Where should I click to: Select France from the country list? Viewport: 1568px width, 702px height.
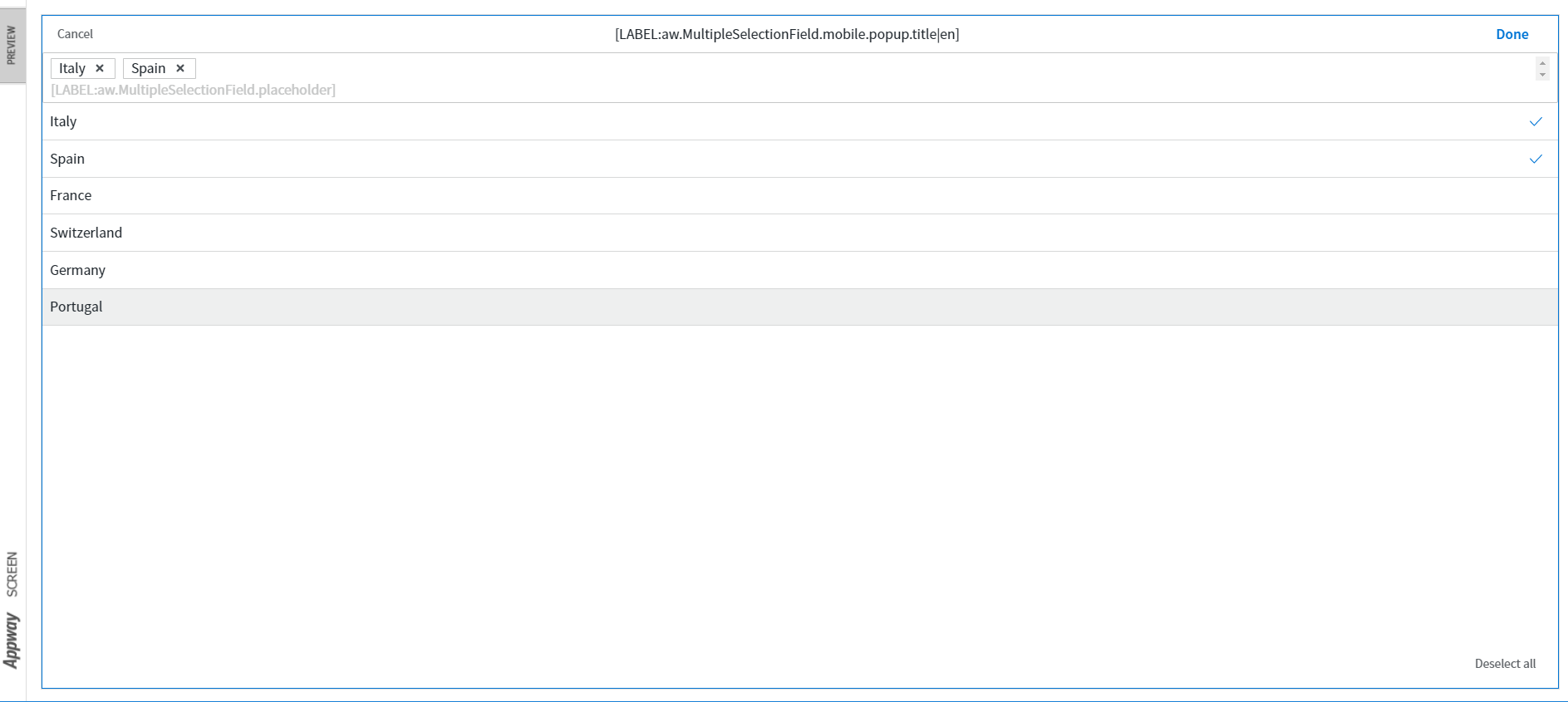pos(71,195)
